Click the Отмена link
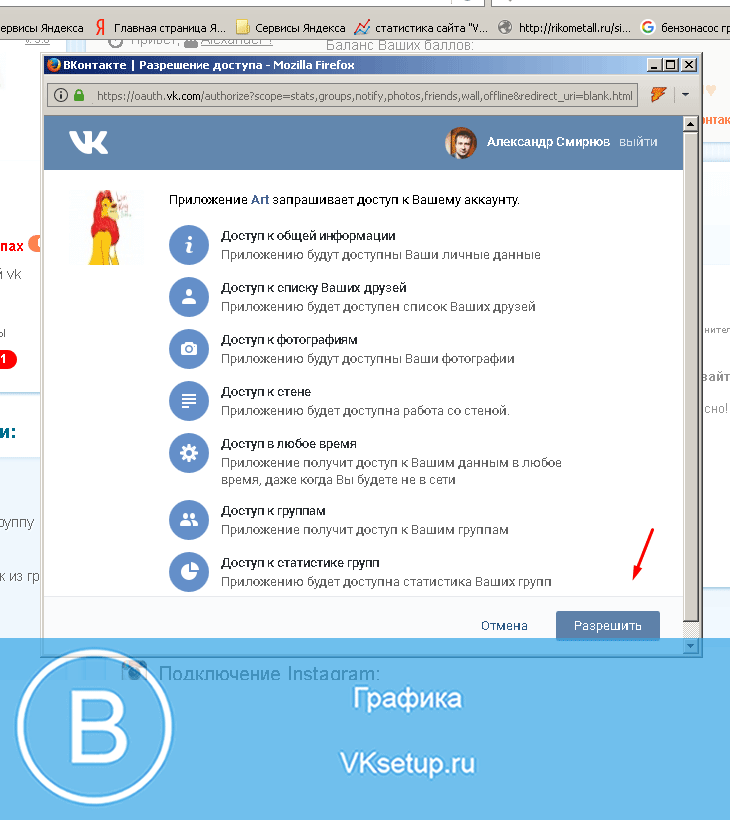Screen dimensions: 730x820 pos(504,625)
